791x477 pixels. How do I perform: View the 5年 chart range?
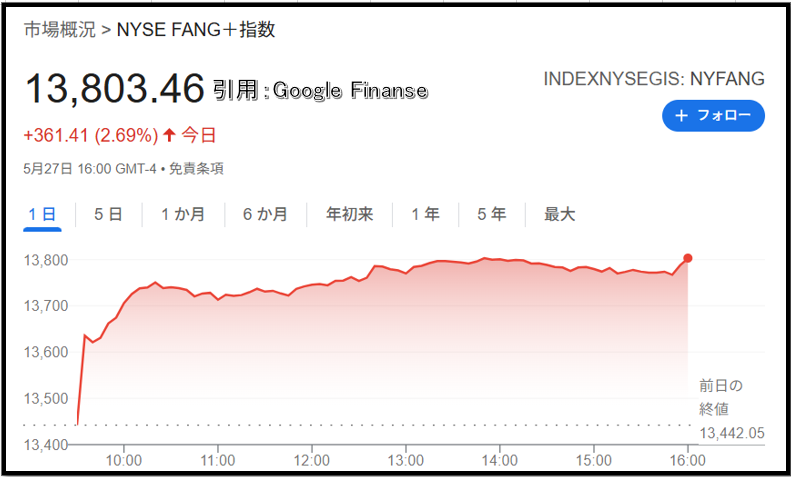tap(491, 214)
